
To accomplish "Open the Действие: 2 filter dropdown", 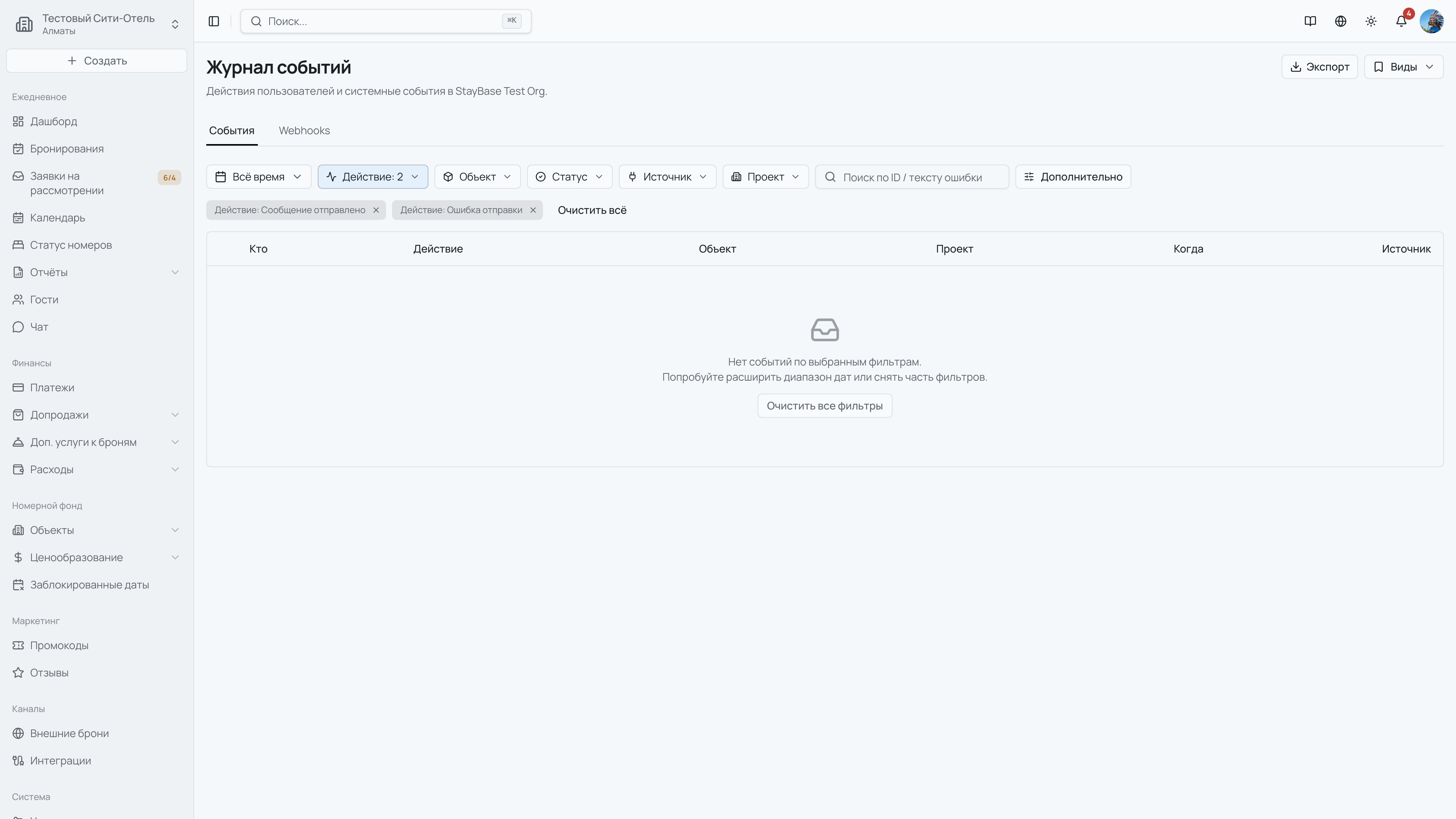I will click(373, 177).
